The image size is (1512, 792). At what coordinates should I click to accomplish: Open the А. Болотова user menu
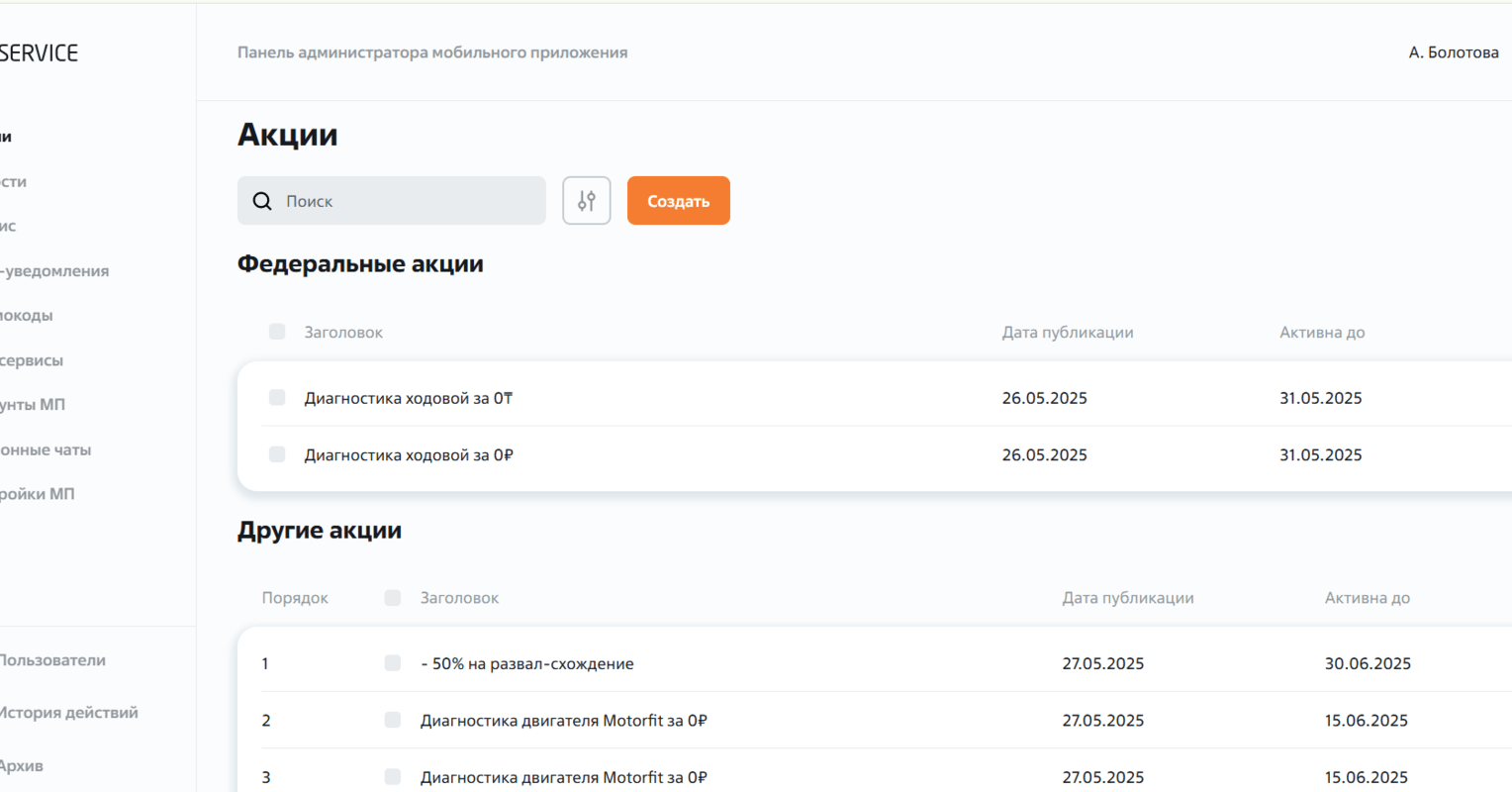pos(1453,52)
